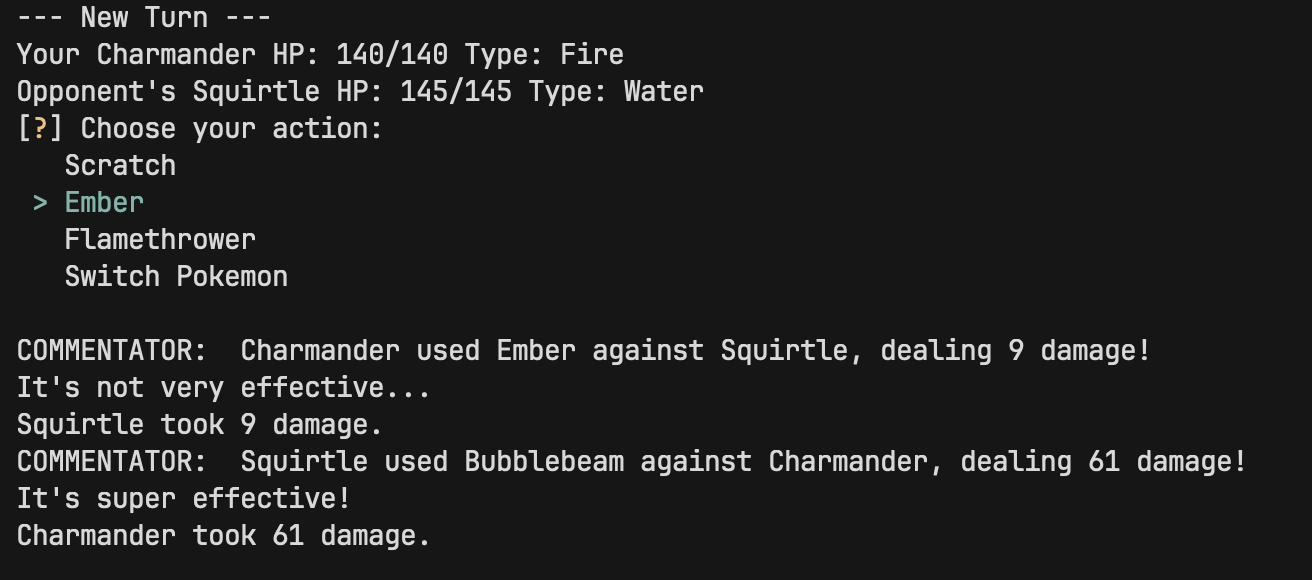Click the "Squirtle took 9 damage." line
Image resolution: width=1312 pixels, height=580 pixels.
[200, 424]
